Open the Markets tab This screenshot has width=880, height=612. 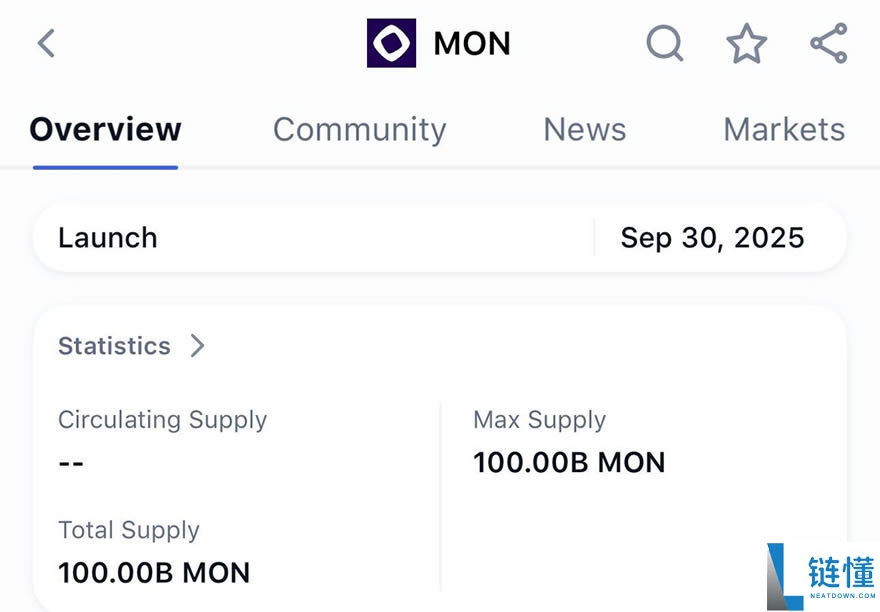click(x=784, y=129)
